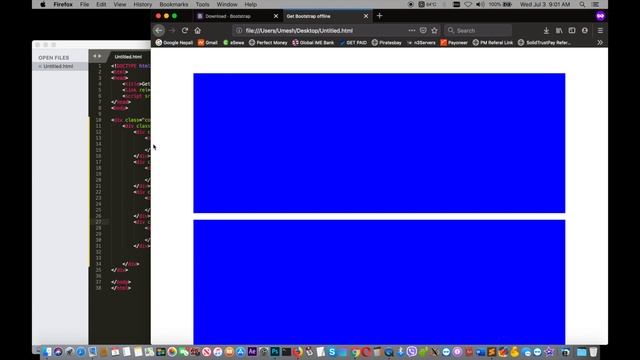Open Finder from the Dock
The image size is (640, 360).
pyautogui.click(x=47, y=352)
